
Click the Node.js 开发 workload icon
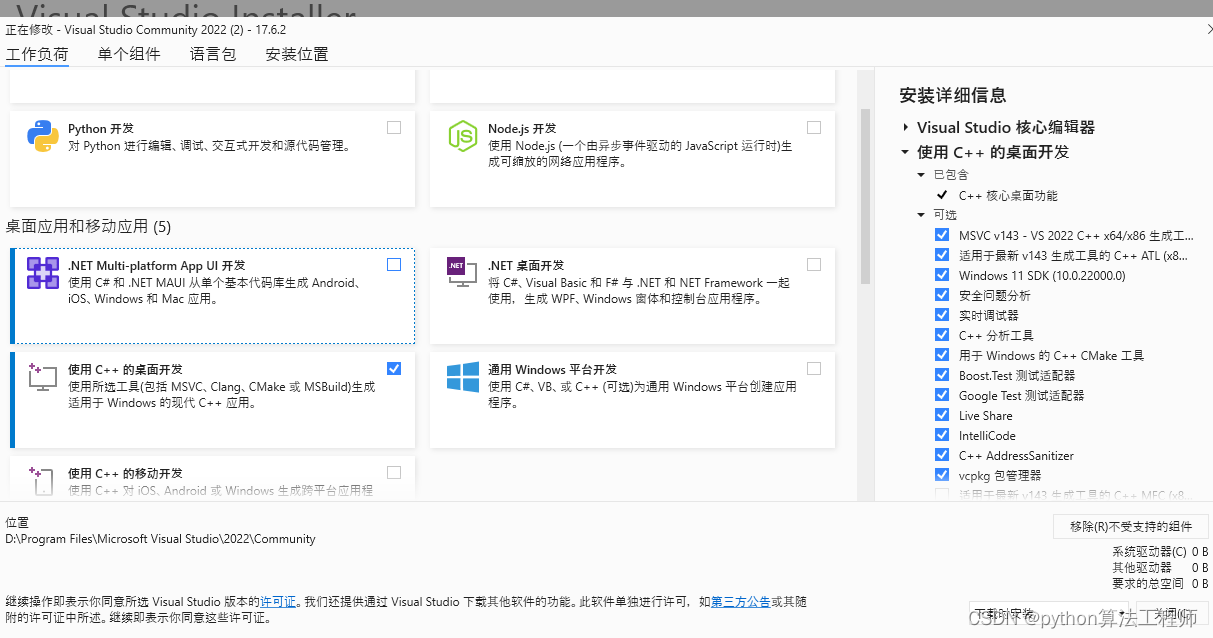[462, 136]
